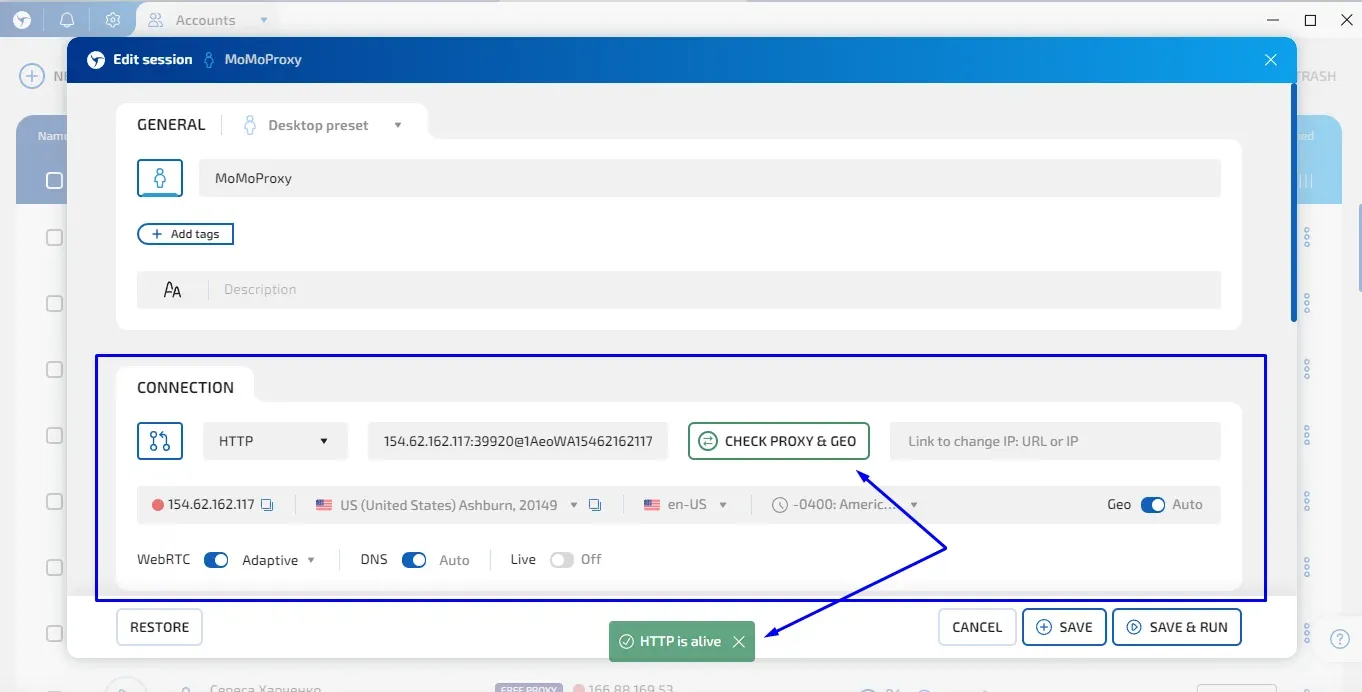Screen dimensions: 1362x692
Task: Toggle the Geo Auto switch
Action: [x=1153, y=505]
